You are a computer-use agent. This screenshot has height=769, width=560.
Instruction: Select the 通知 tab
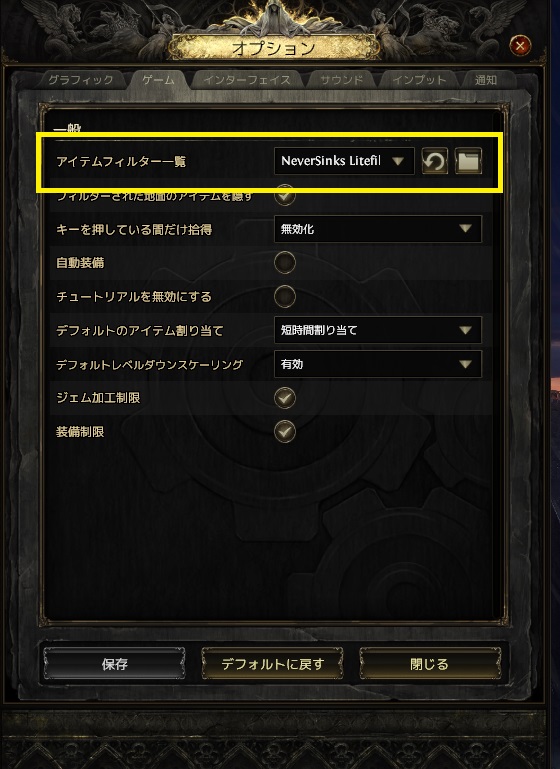pyautogui.click(x=486, y=80)
